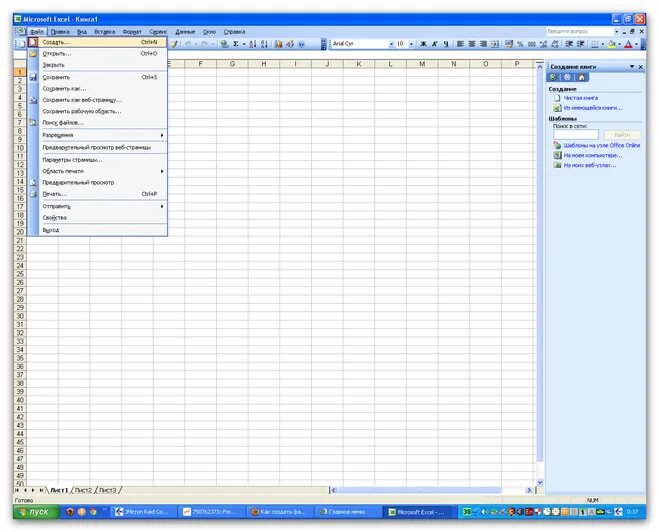Viewport: 659px width, 532px height.
Task: Click the 'Введите вопрос' help box
Action: click(x=580, y=32)
